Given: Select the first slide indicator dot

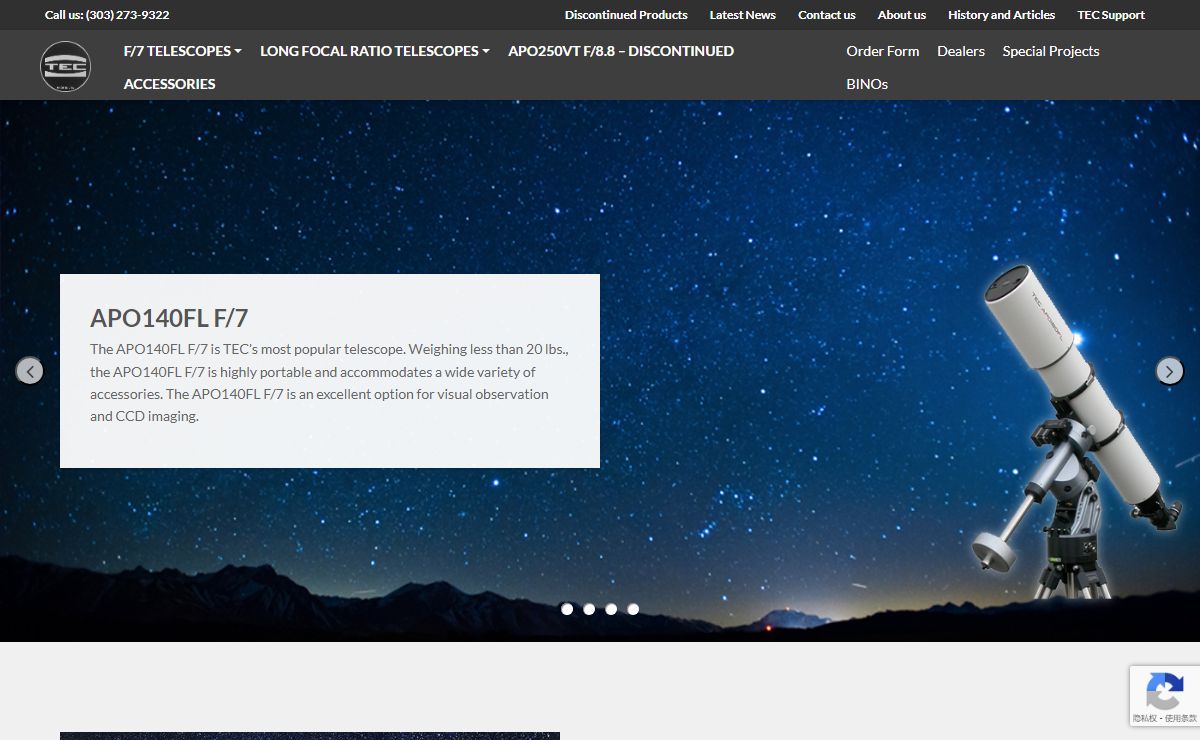Looking at the screenshot, I should coord(567,609).
